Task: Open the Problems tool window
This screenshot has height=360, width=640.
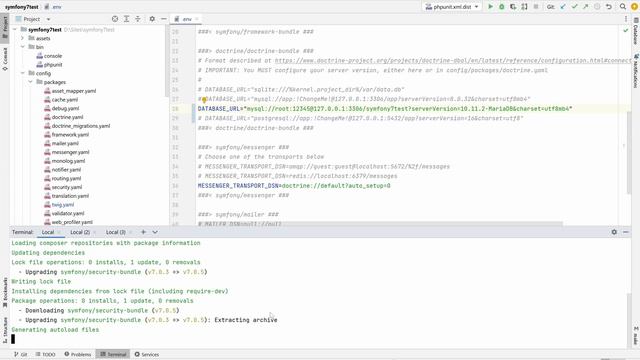Action: [x=78, y=354]
